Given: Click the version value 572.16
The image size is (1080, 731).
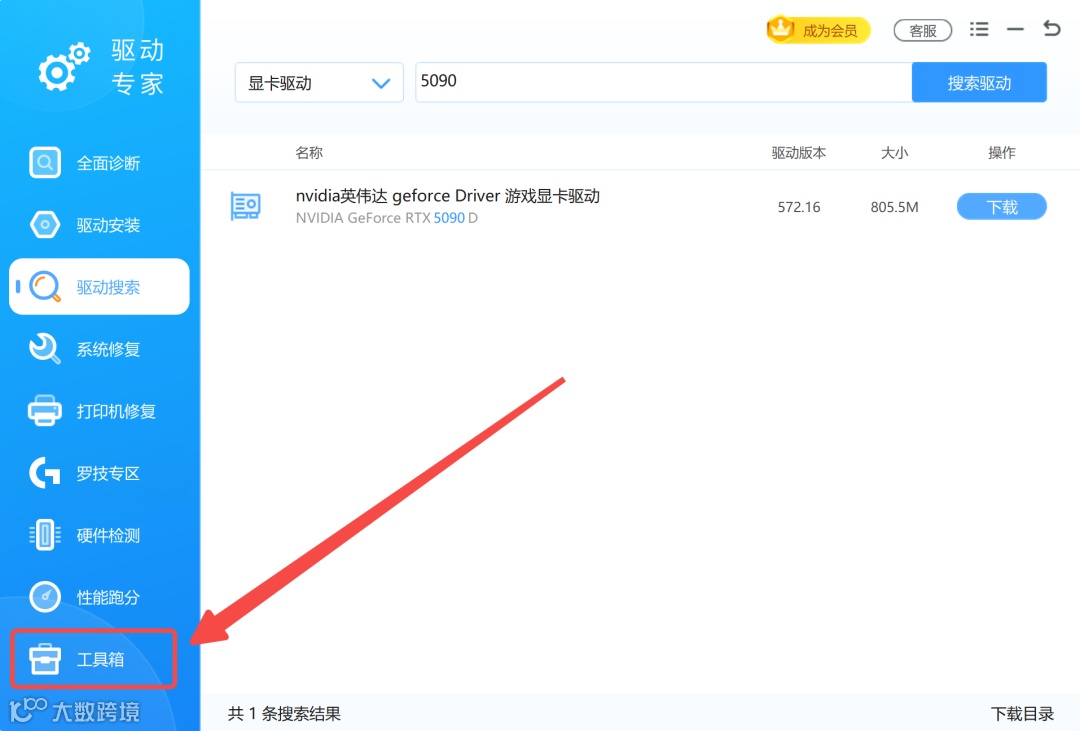Looking at the screenshot, I should (799, 207).
